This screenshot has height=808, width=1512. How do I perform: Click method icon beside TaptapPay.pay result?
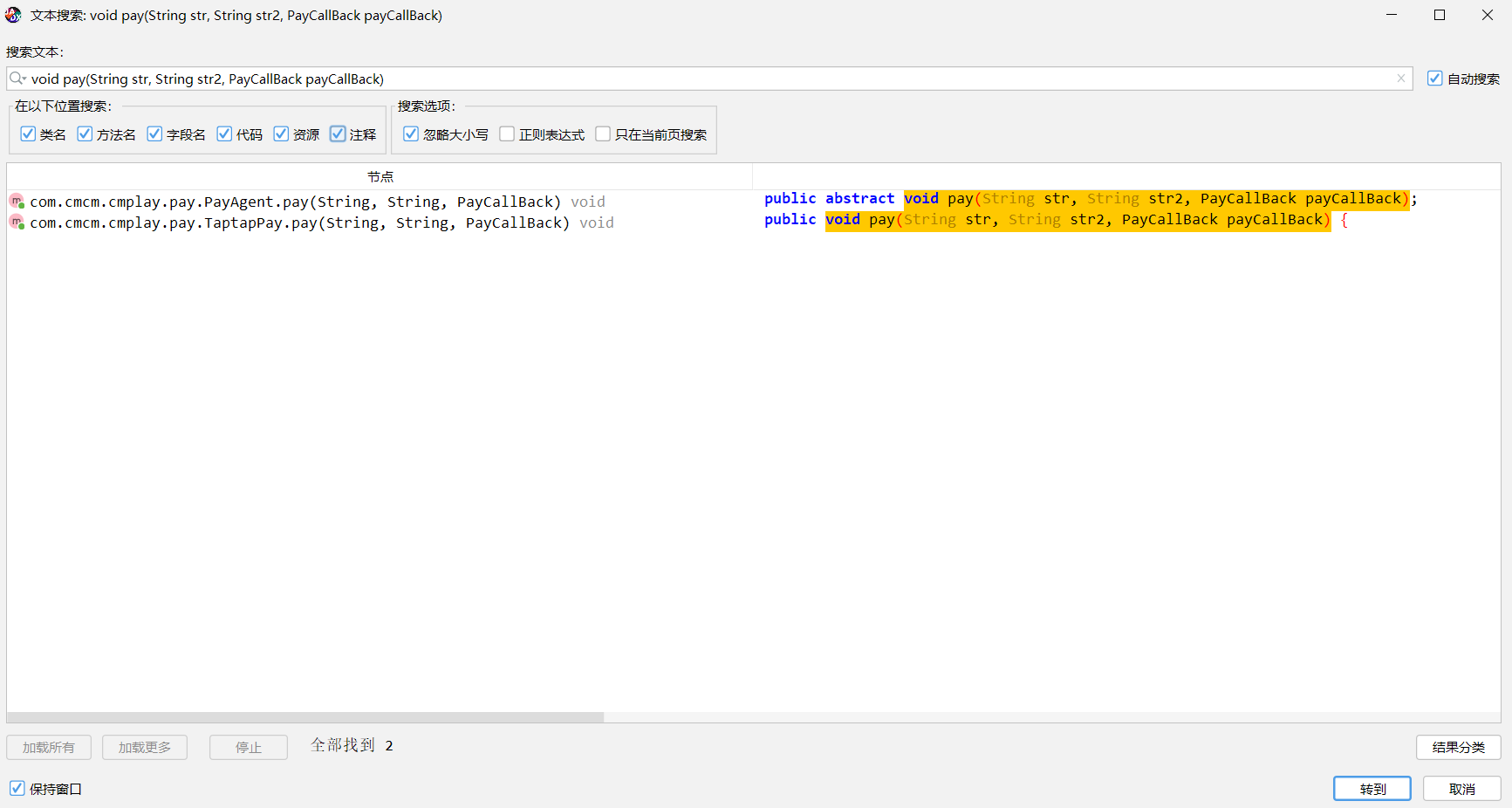point(17,223)
